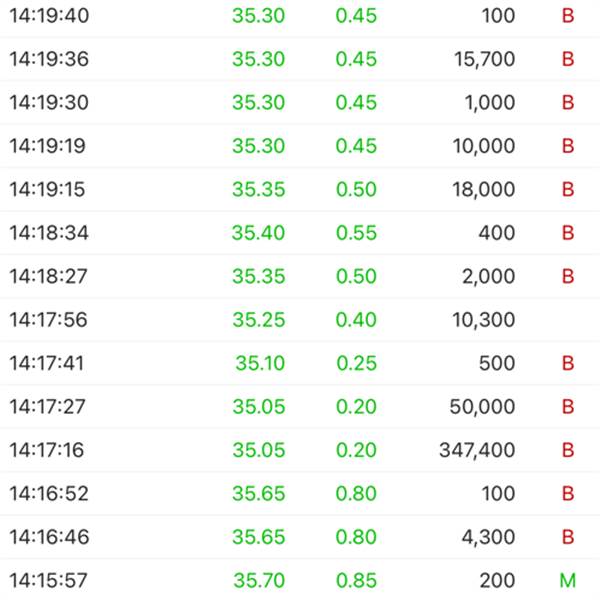
Task: Select the 14:19:40 trade row
Action: (300, 16)
